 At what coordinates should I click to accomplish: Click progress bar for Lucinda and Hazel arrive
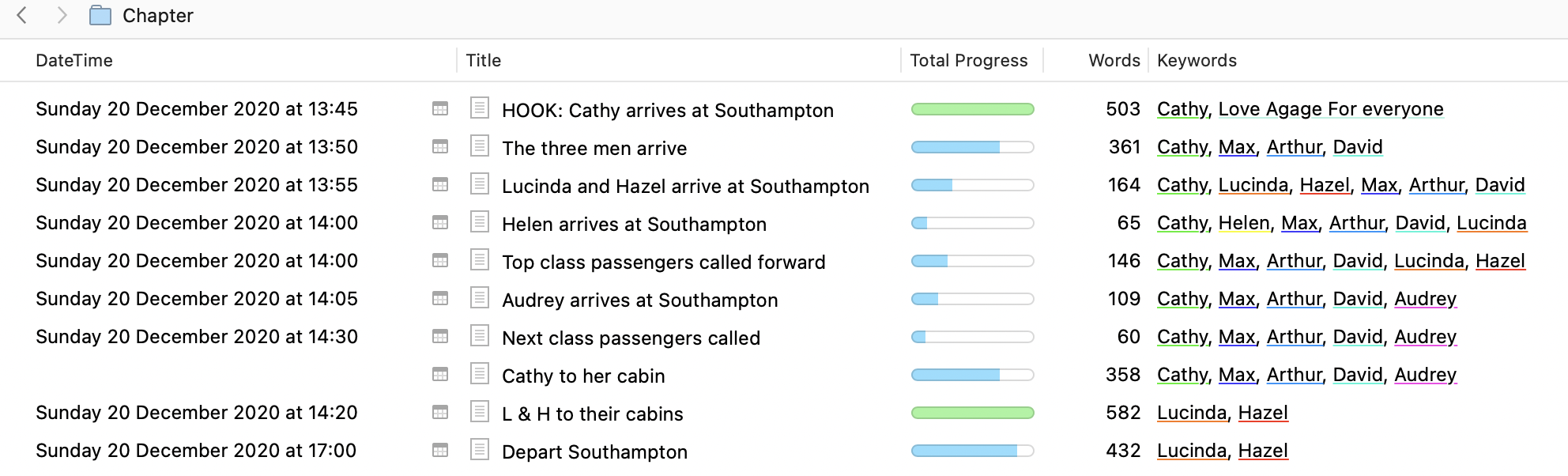click(973, 185)
